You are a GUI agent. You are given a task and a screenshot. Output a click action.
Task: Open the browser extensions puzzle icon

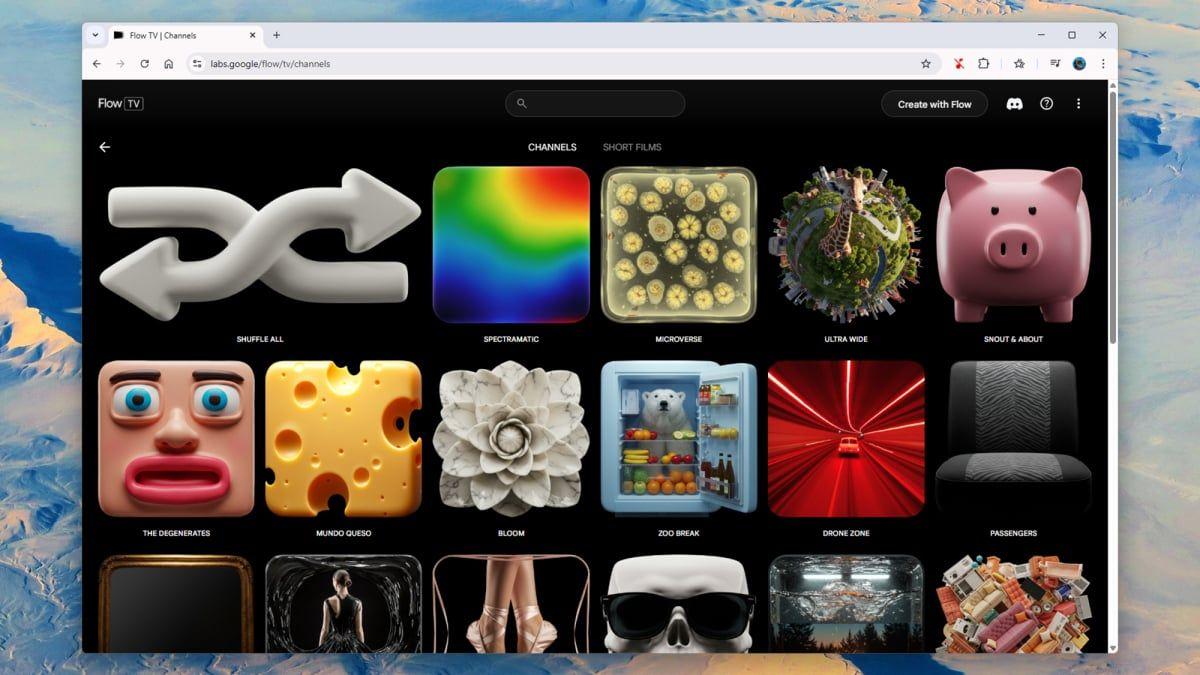tap(984, 64)
